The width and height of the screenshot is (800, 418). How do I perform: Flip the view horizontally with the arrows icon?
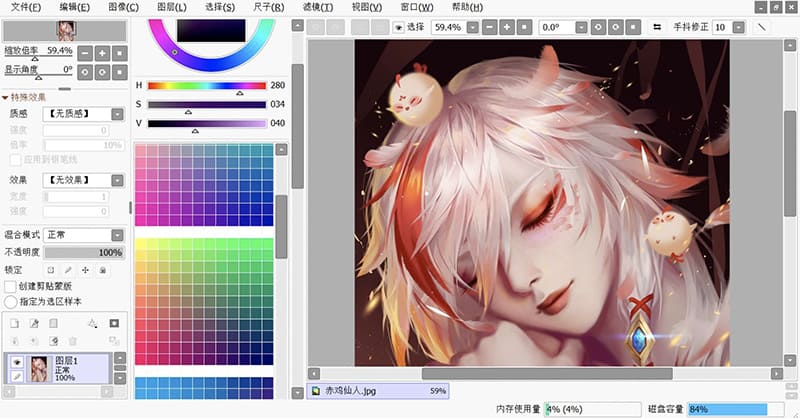[657, 27]
